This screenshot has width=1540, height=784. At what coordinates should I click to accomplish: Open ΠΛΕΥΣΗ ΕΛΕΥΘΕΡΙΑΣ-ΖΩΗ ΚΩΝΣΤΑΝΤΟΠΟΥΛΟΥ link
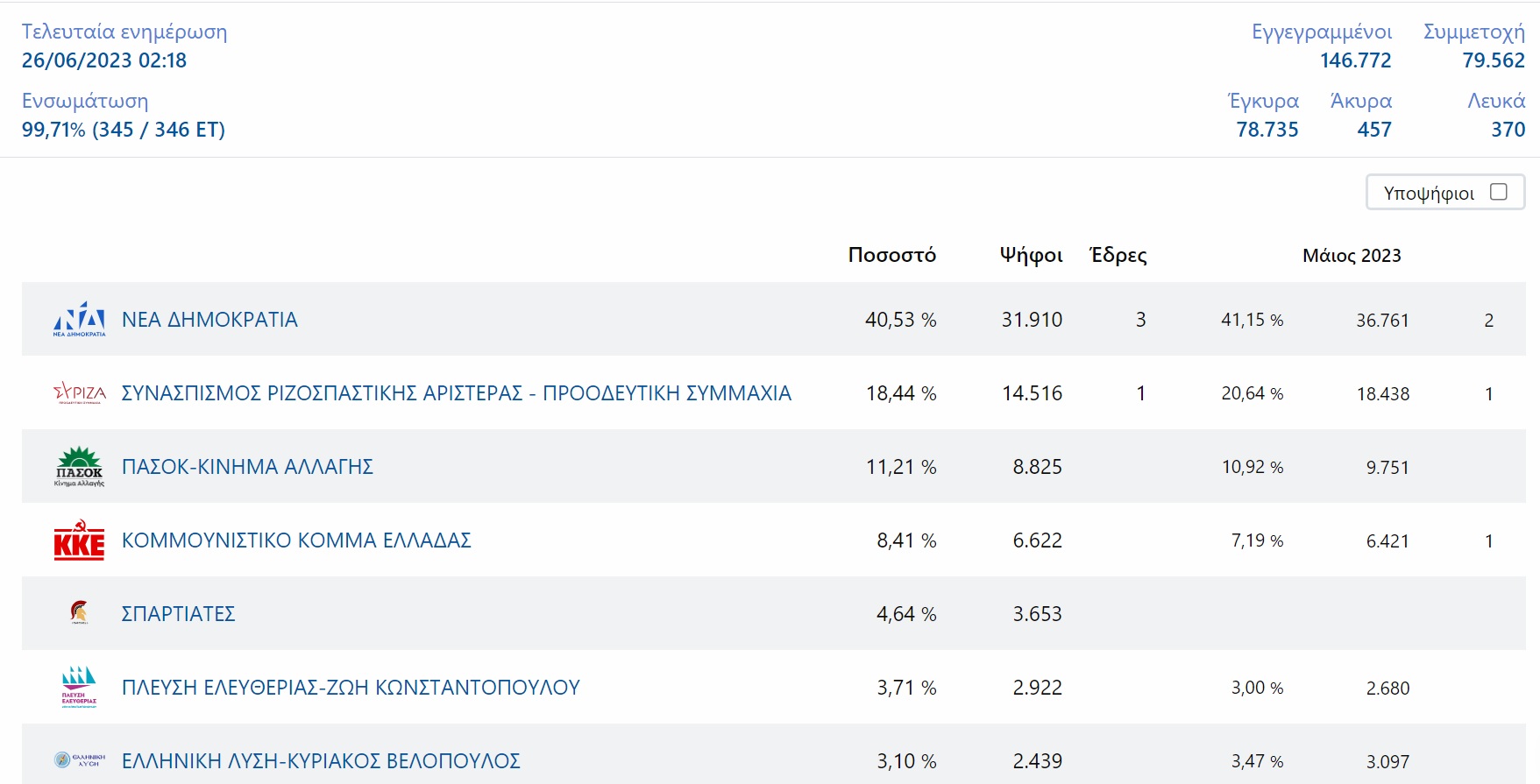click(x=351, y=688)
